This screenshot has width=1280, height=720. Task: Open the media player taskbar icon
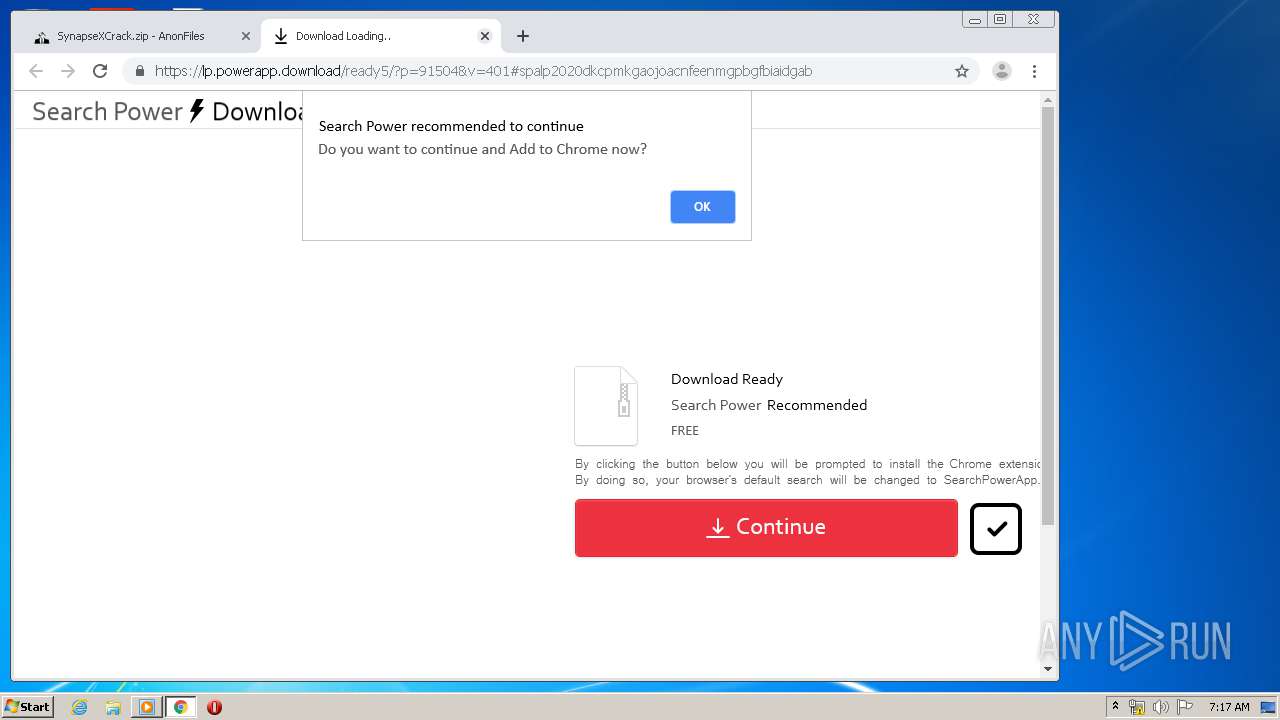point(146,707)
